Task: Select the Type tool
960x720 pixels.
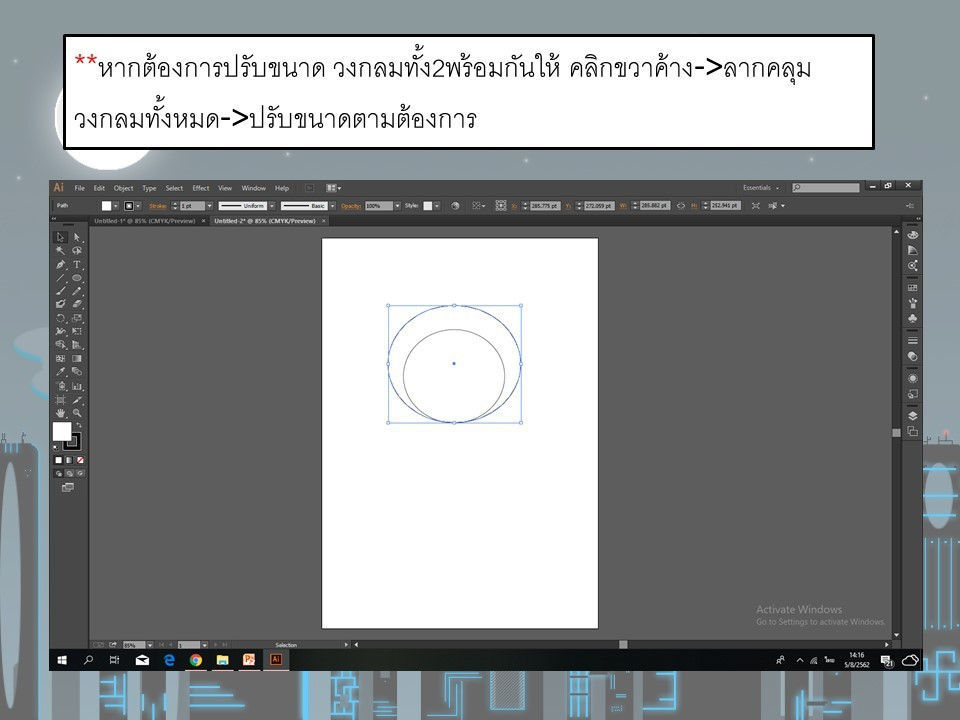Action: tap(77, 264)
